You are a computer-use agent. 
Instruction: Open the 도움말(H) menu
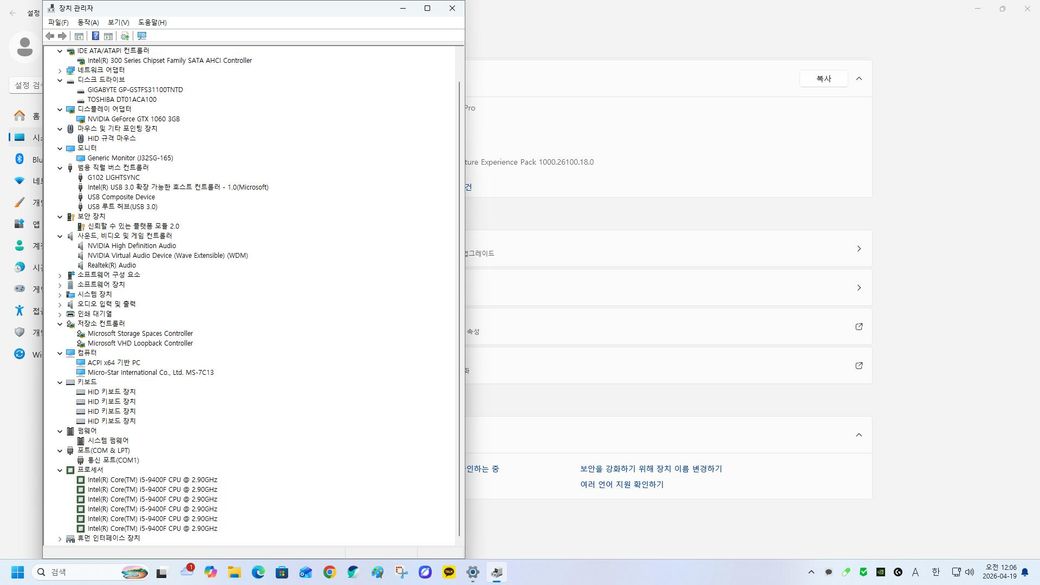coord(152,22)
